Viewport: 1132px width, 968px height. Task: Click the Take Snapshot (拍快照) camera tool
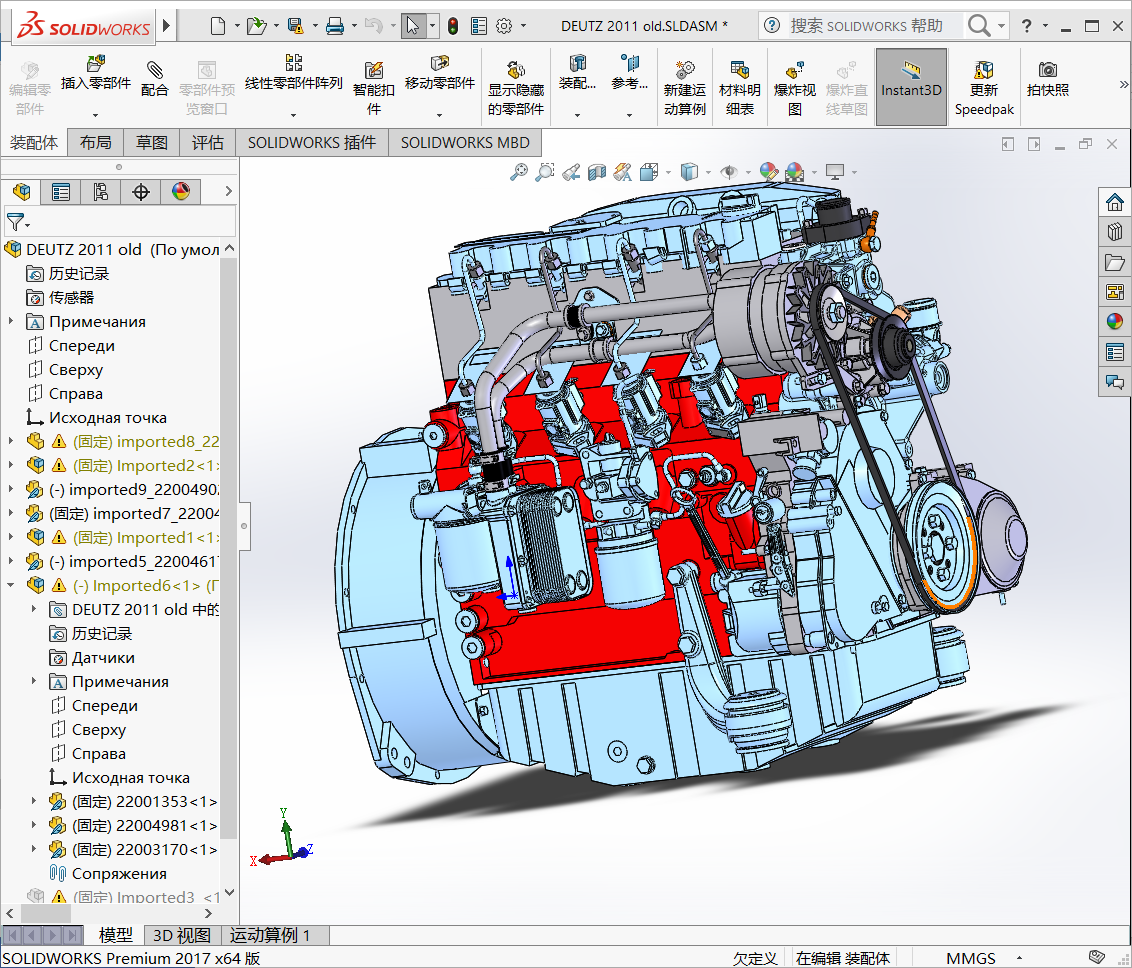(x=1048, y=79)
